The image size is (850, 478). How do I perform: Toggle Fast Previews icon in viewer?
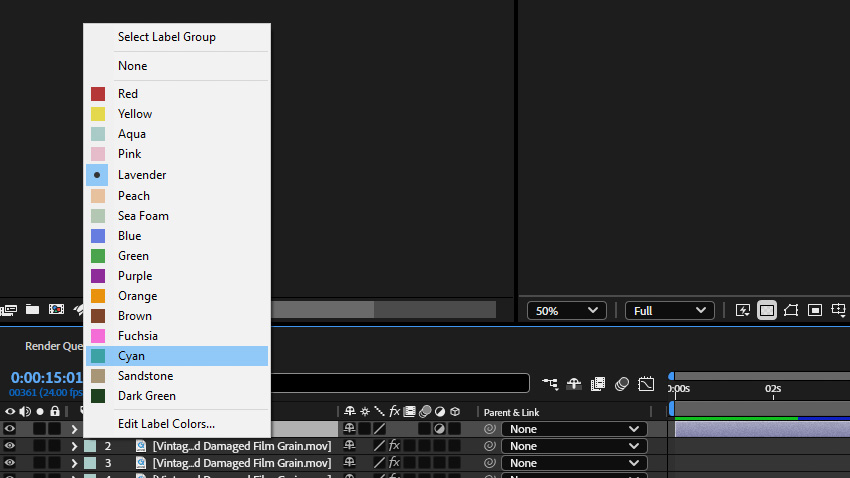pos(743,311)
